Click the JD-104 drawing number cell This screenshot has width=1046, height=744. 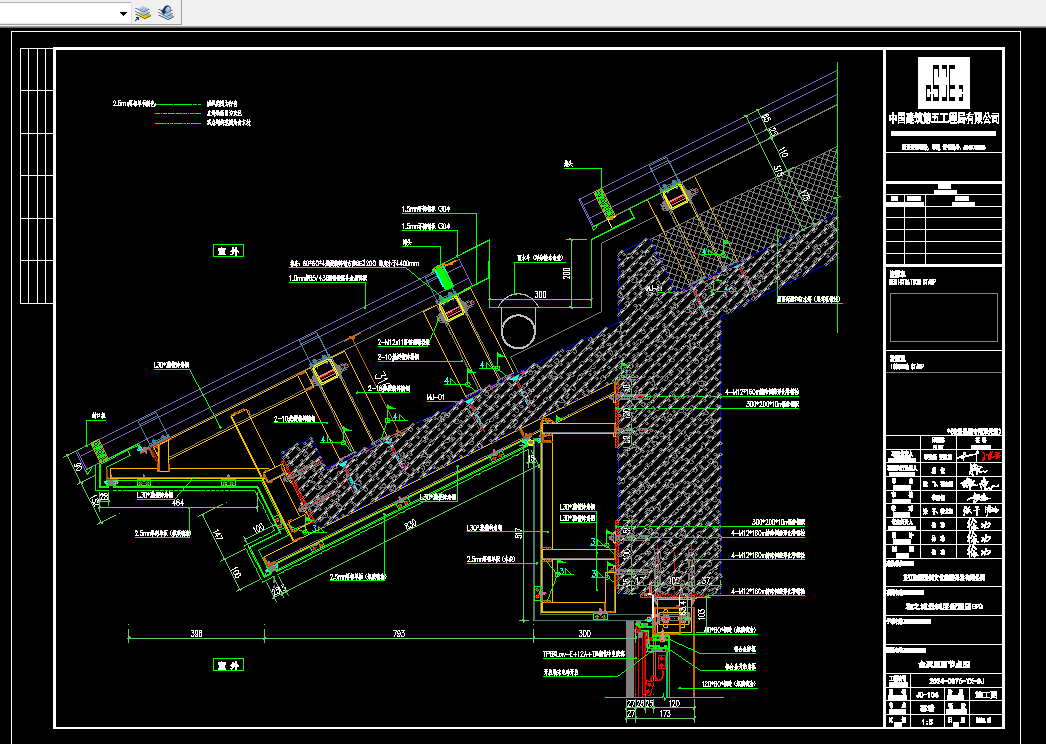point(927,695)
